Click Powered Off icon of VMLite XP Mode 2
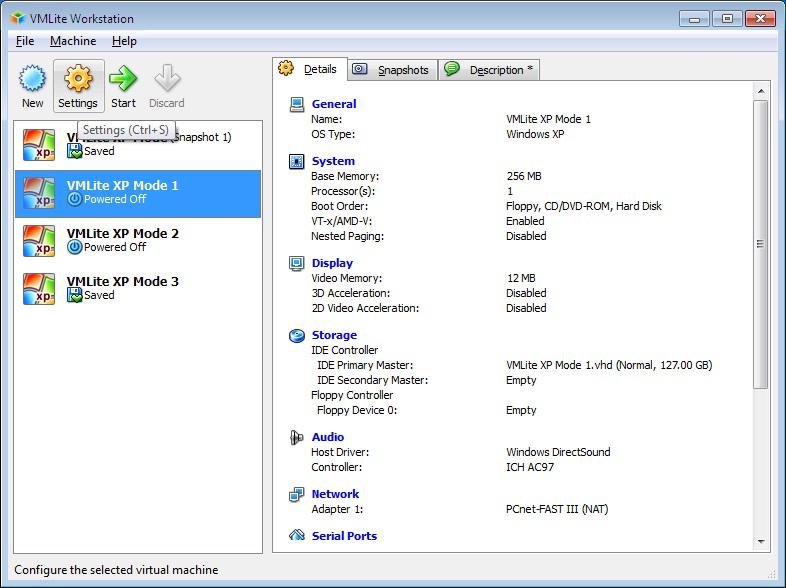Viewport: 786px width, 588px height. coord(75,247)
